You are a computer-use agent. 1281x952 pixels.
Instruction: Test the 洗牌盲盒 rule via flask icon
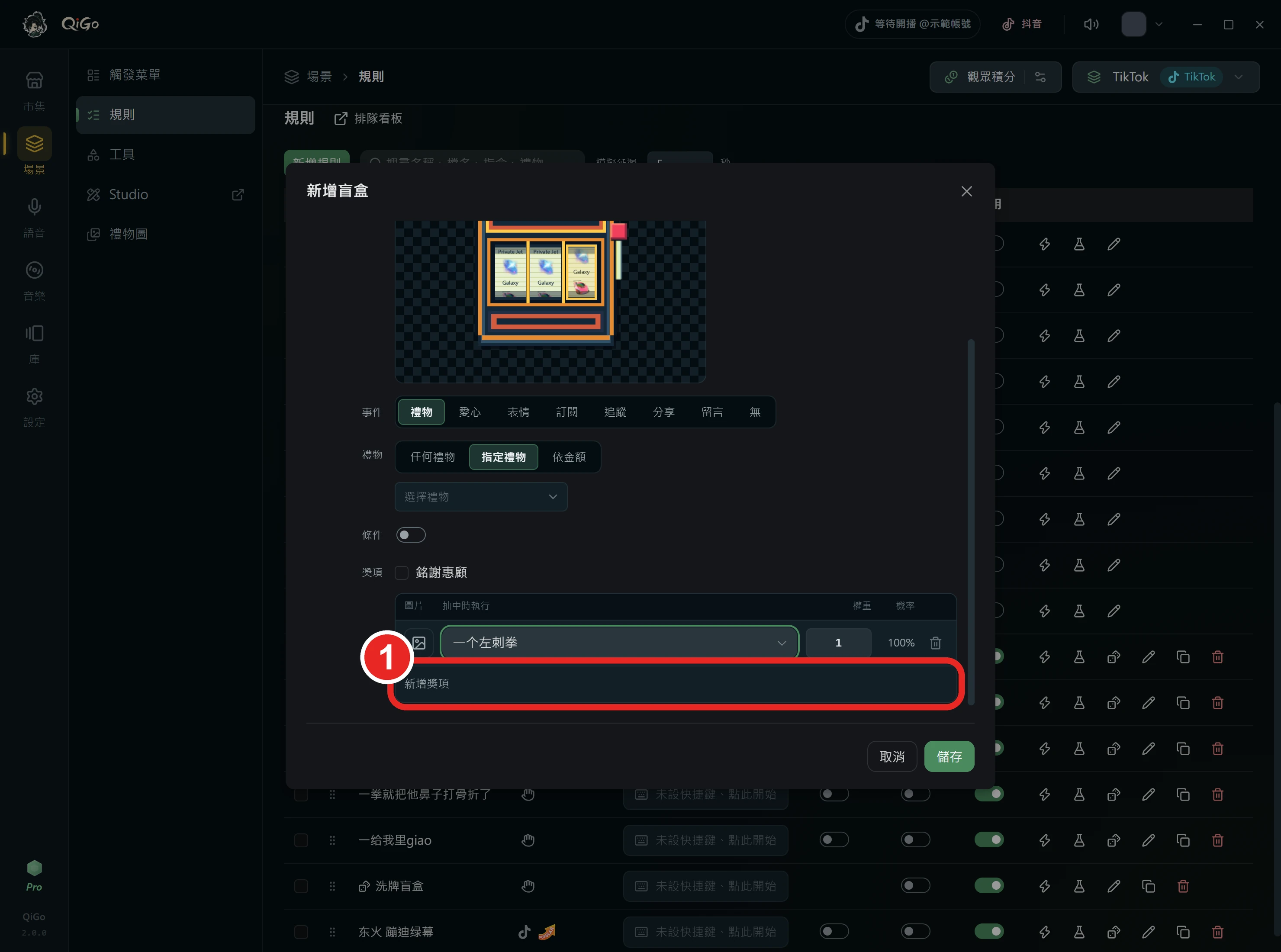pyautogui.click(x=1079, y=886)
